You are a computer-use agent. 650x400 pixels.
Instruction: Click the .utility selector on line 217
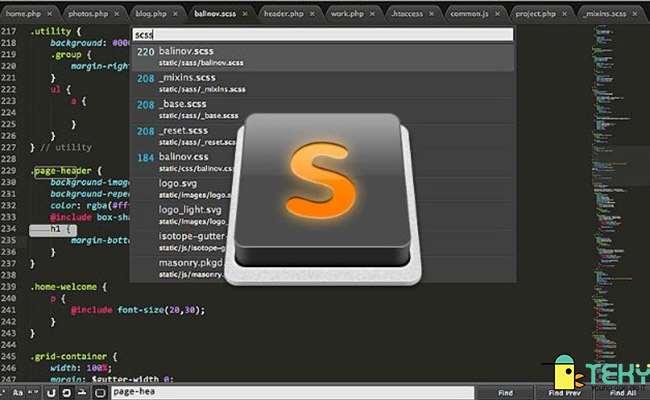point(51,31)
